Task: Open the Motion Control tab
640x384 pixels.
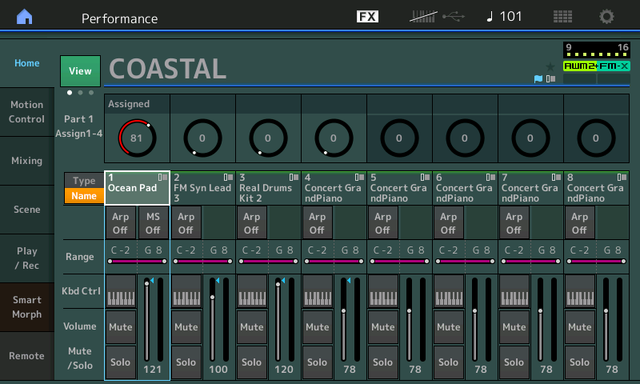Action: [27, 112]
